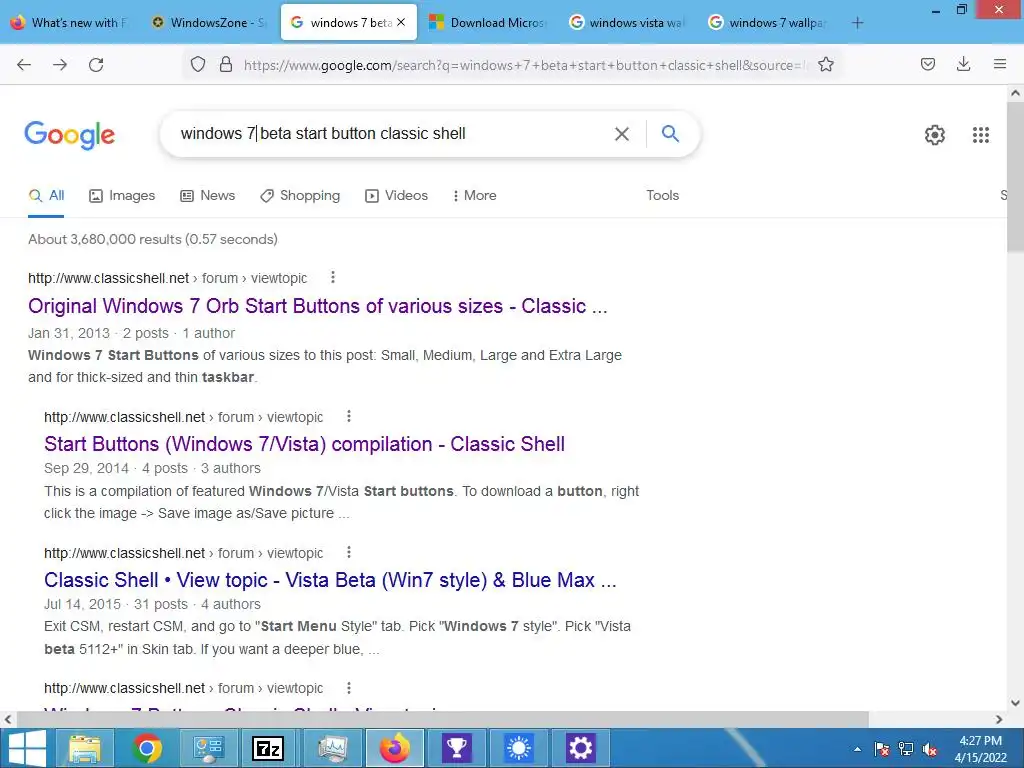Save page to Pocket
Image resolution: width=1024 pixels, height=768 pixels.
click(928, 64)
